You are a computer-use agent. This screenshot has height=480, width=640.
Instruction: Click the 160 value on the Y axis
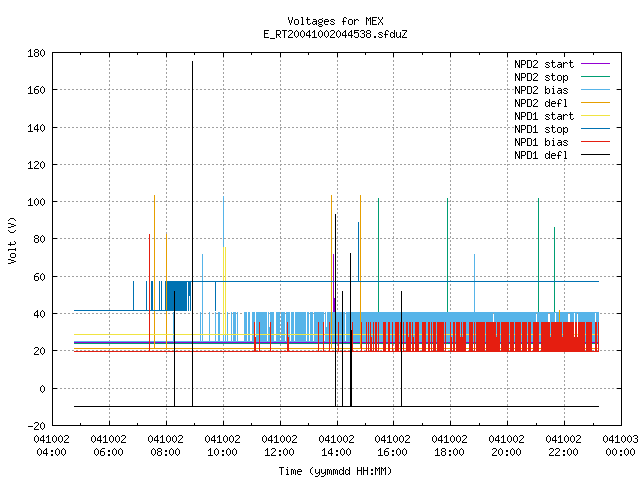point(36,90)
